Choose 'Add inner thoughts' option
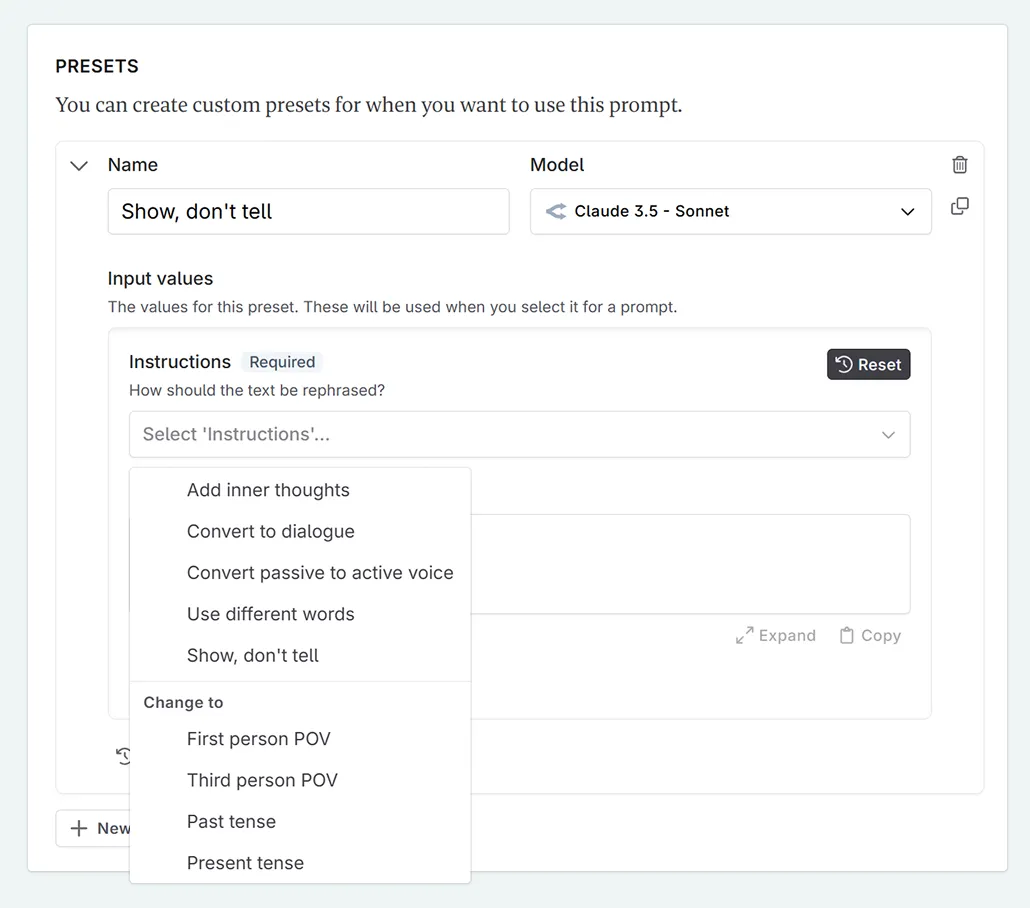1030x908 pixels. (268, 491)
